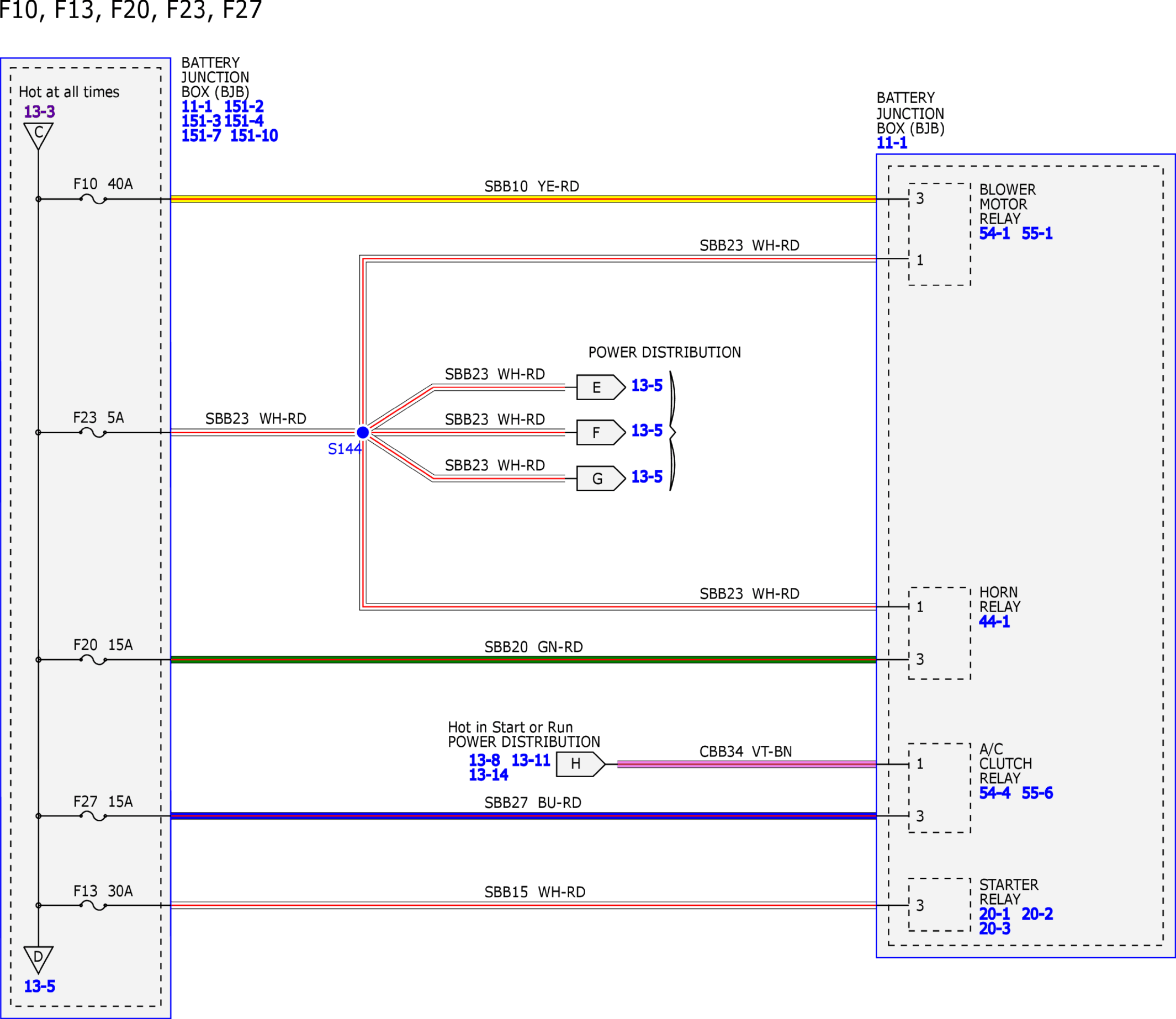
Task: Click the D connector triangle at bottom
Action: pyautogui.click(x=39, y=960)
